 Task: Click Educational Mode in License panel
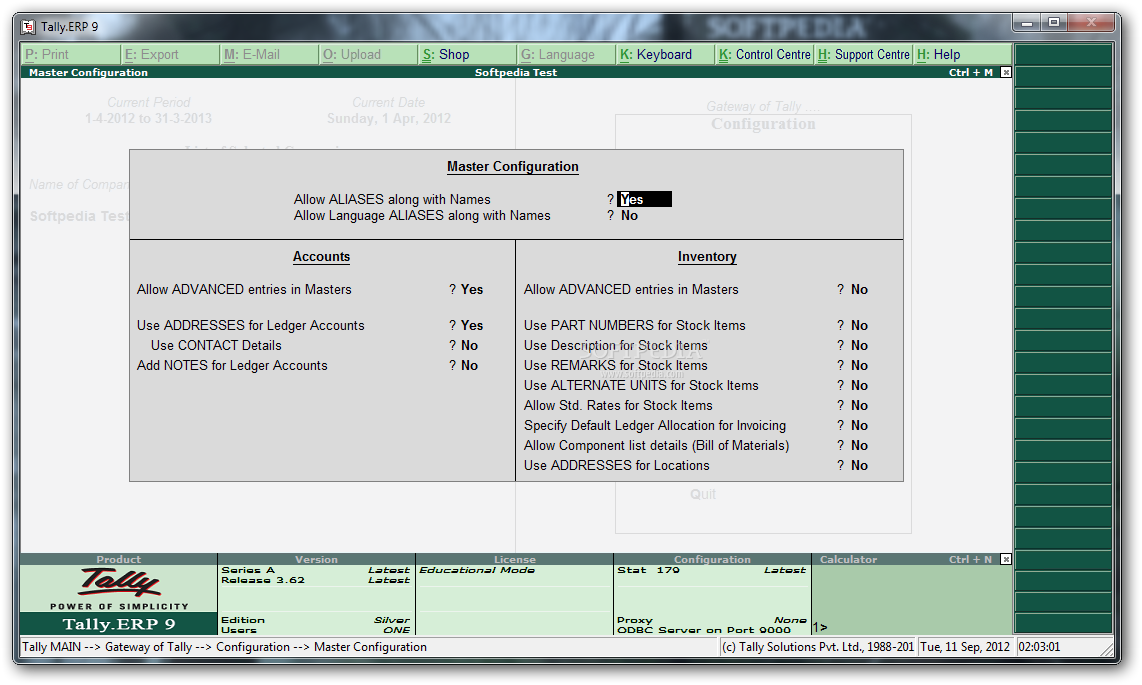477,570
